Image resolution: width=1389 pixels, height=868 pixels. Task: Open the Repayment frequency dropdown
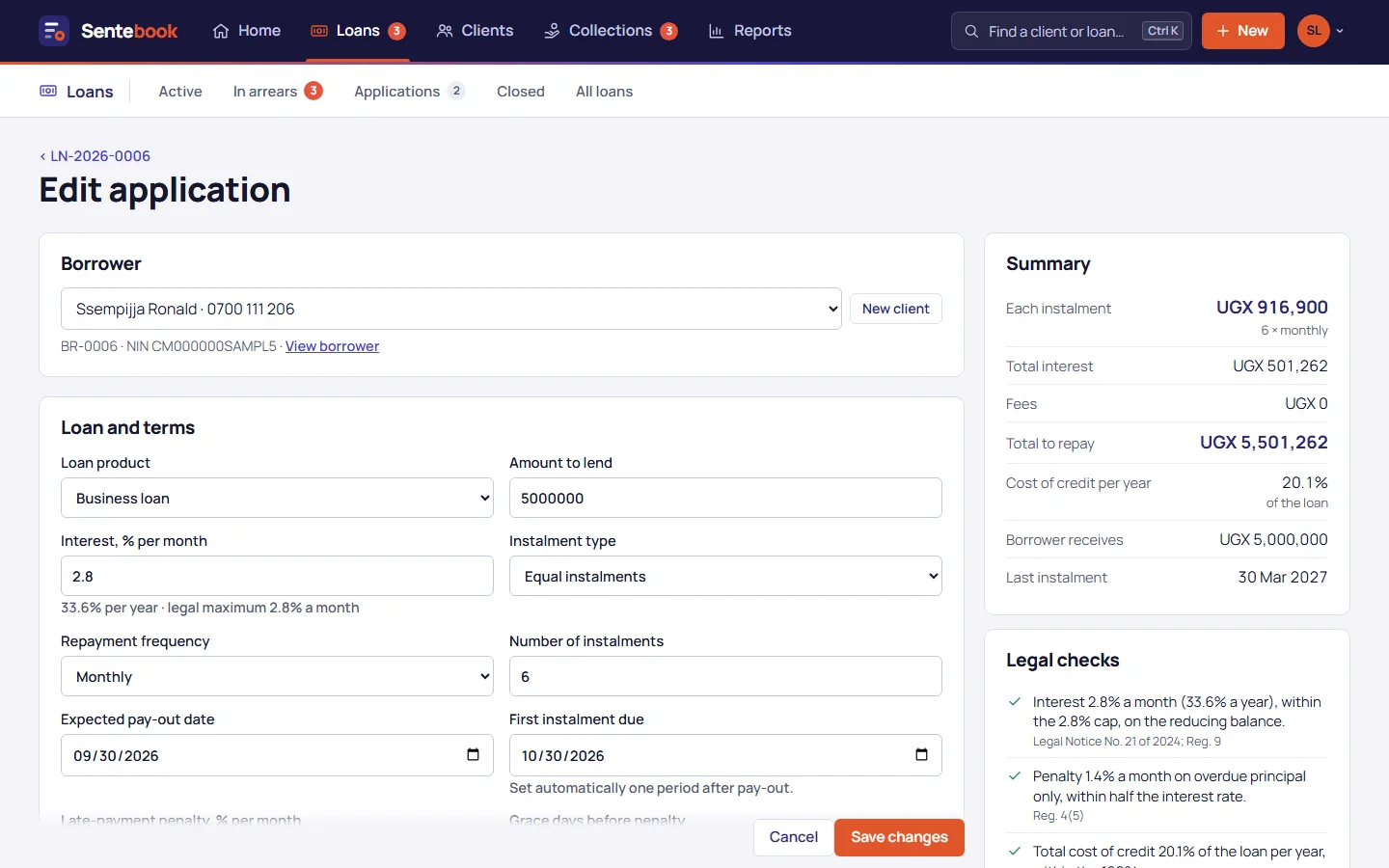pos(277,676)
